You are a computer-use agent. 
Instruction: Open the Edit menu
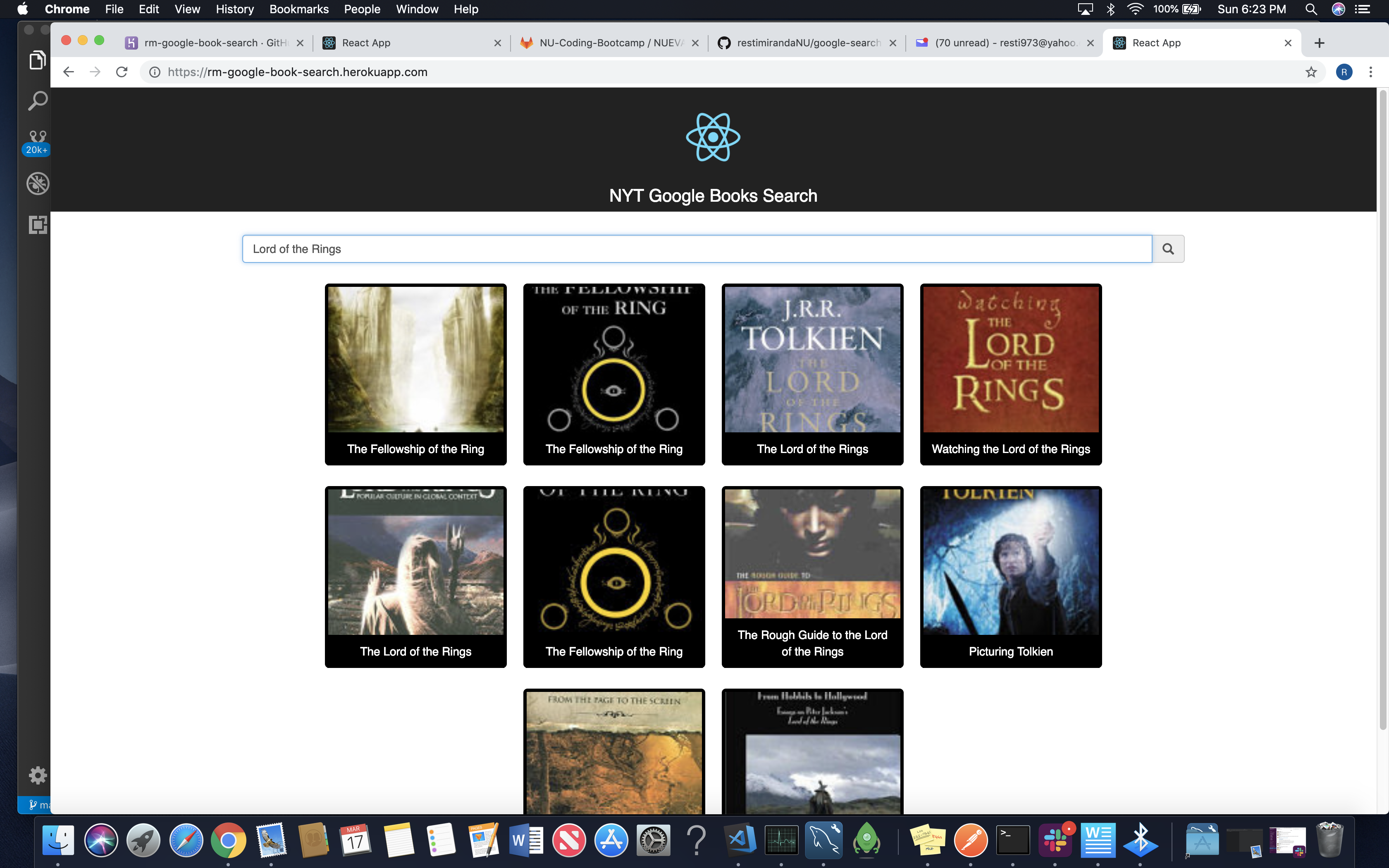coord(149,9)
